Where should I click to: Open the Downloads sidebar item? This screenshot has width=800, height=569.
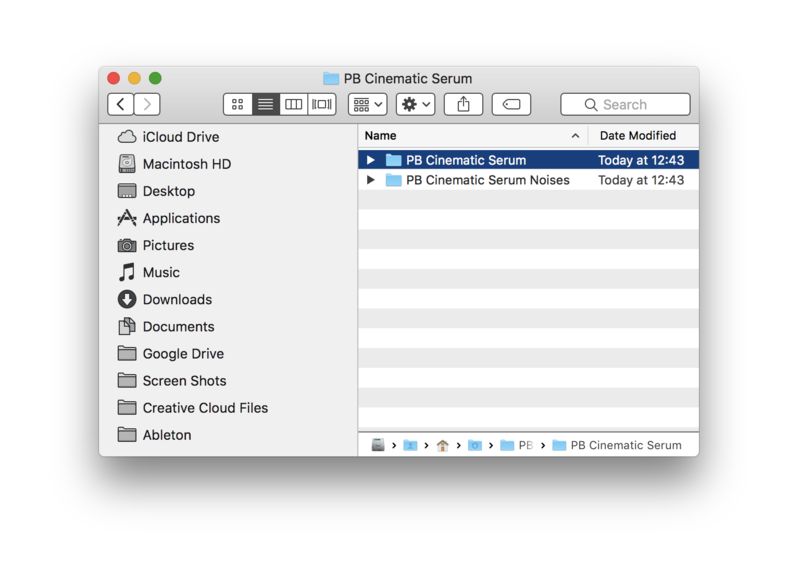[177, 299]
